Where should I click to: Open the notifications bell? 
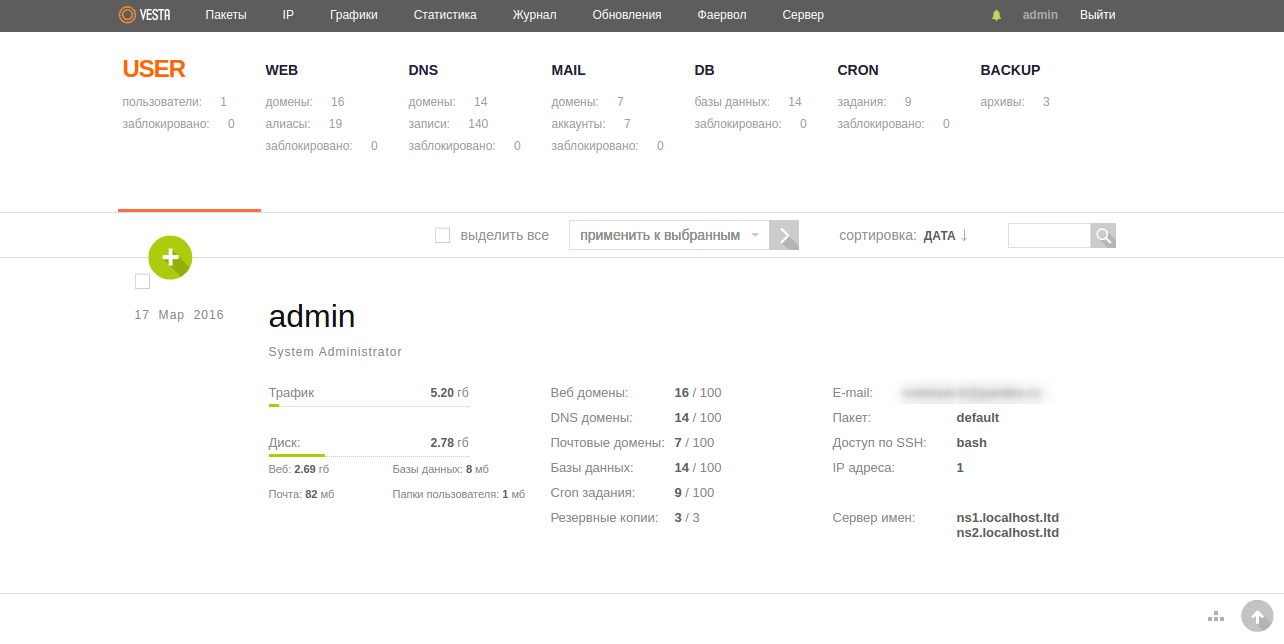[x=996, y=15]
